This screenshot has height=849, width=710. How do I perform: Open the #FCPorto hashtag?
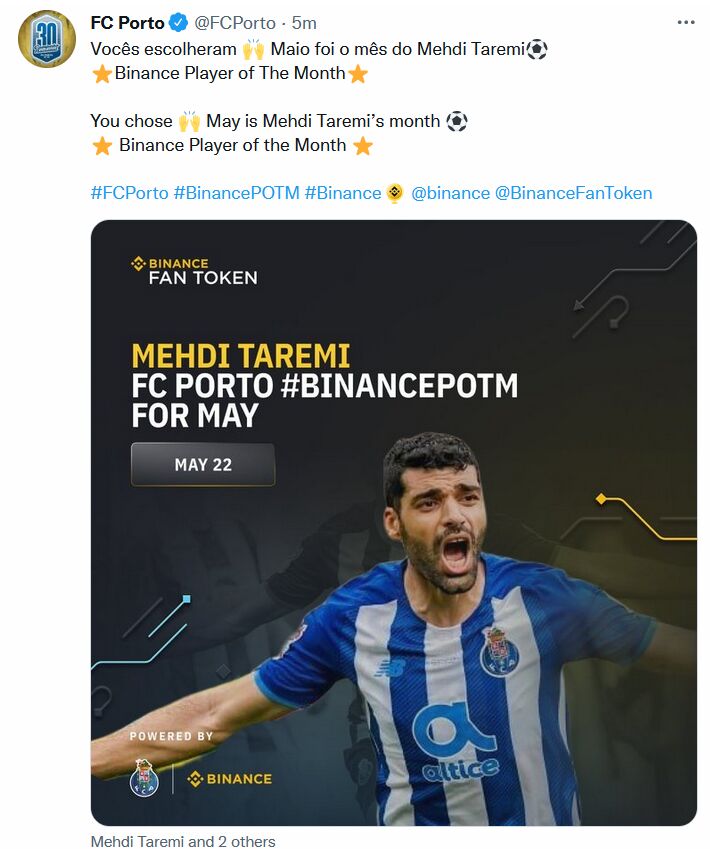[129, 193]
